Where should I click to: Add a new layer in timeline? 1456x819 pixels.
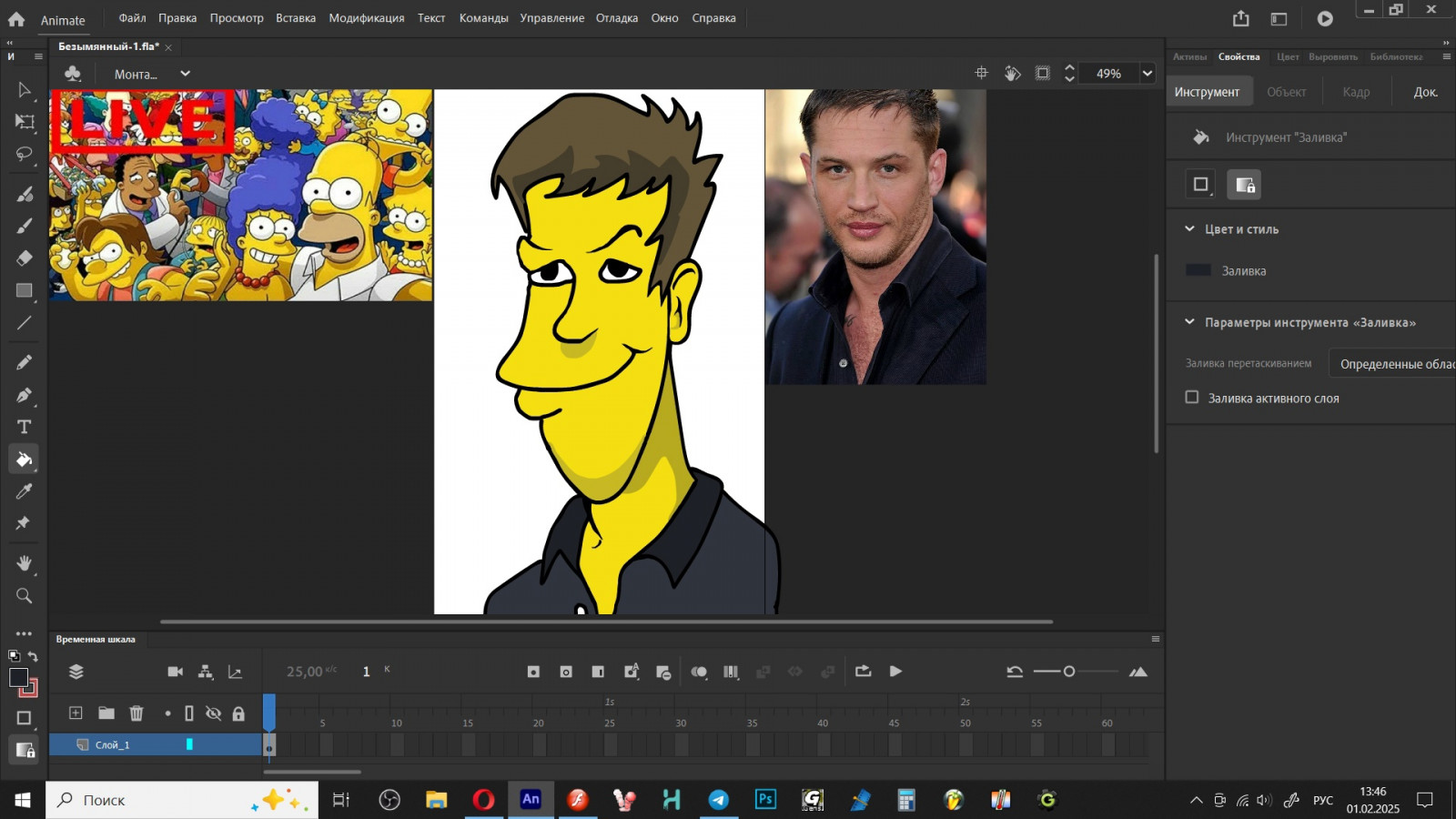click(76, 713)
